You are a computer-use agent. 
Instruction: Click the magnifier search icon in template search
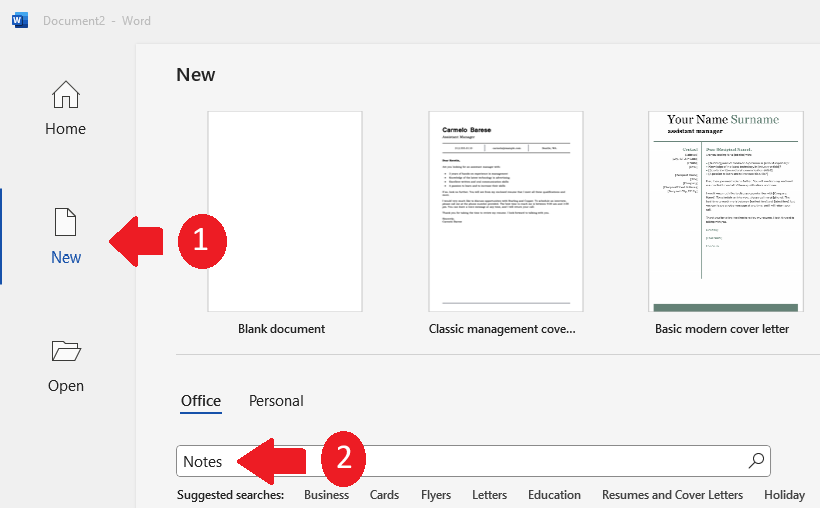click(x=756, y=461)
